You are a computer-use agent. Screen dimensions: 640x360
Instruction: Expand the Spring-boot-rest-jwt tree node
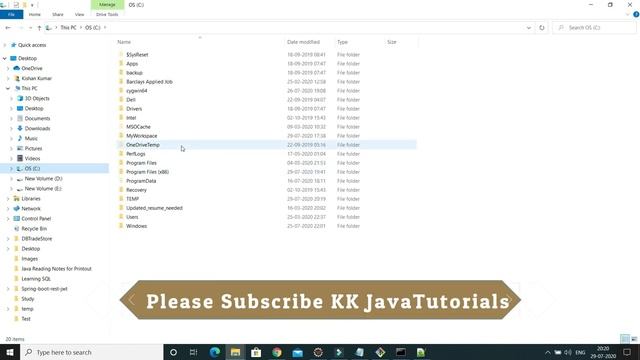[x=8, y=289]
